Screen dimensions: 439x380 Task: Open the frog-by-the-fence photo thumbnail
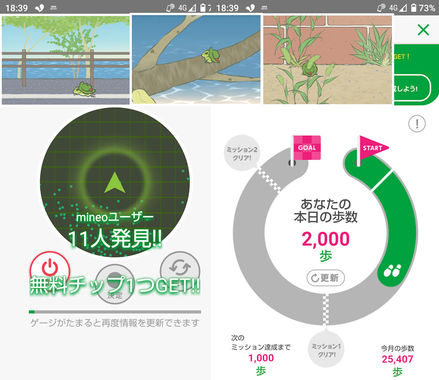tap(66, 60)
